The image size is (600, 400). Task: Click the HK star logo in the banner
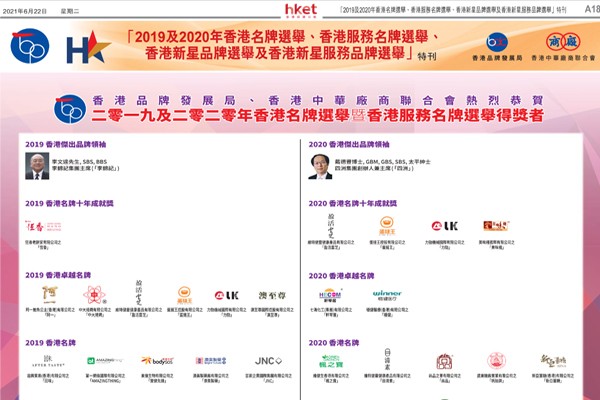click(x=88, y=48)
